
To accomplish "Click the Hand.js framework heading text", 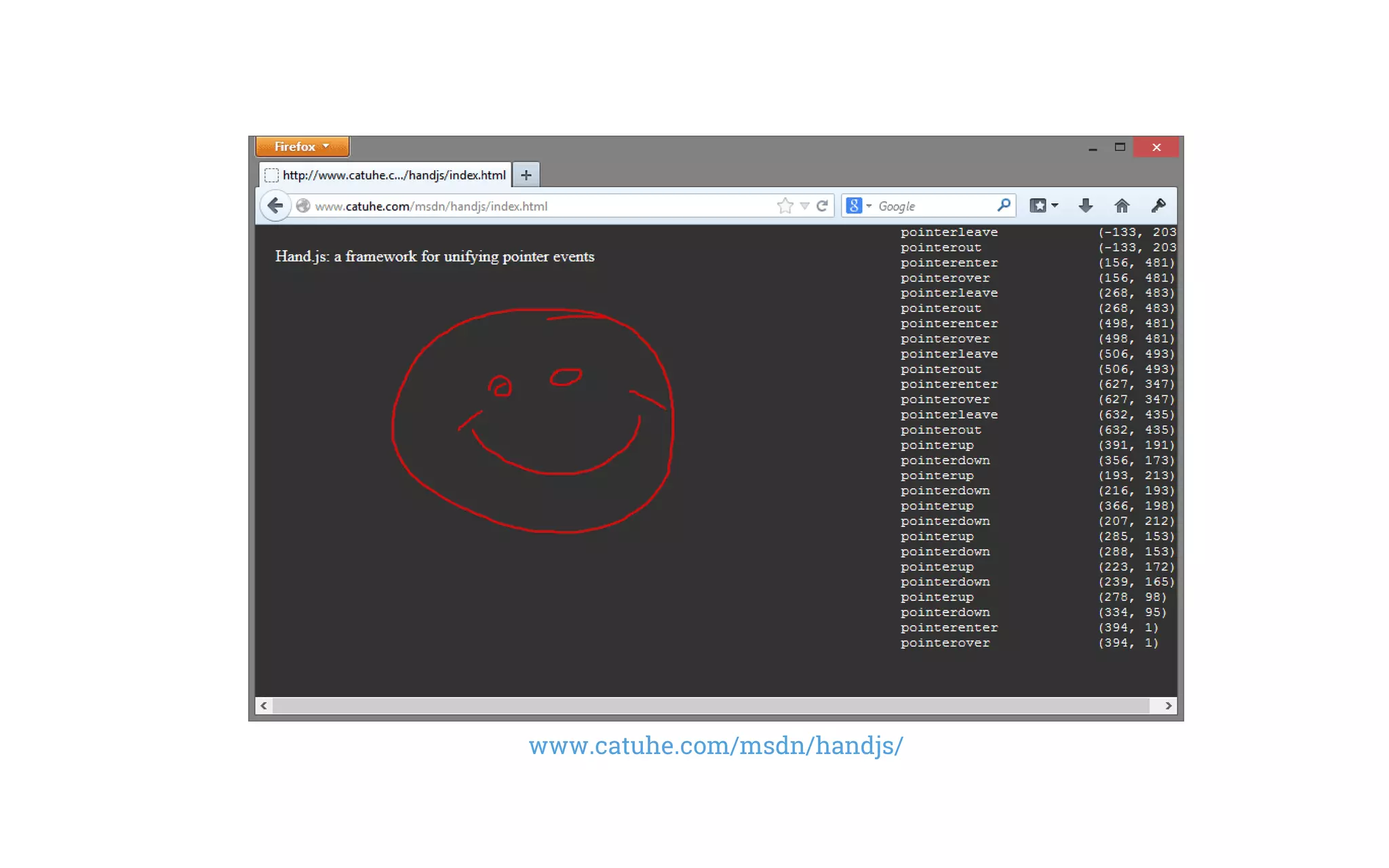I will (435, 256).
